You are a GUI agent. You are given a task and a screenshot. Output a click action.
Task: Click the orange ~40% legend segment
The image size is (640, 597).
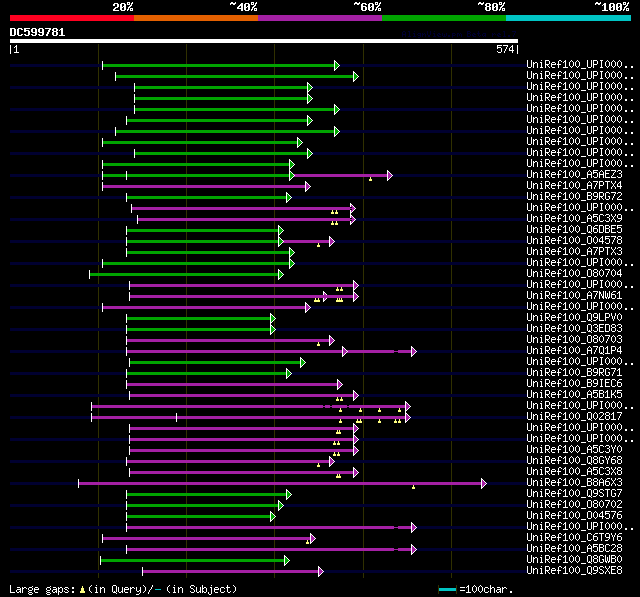[196, 18]
